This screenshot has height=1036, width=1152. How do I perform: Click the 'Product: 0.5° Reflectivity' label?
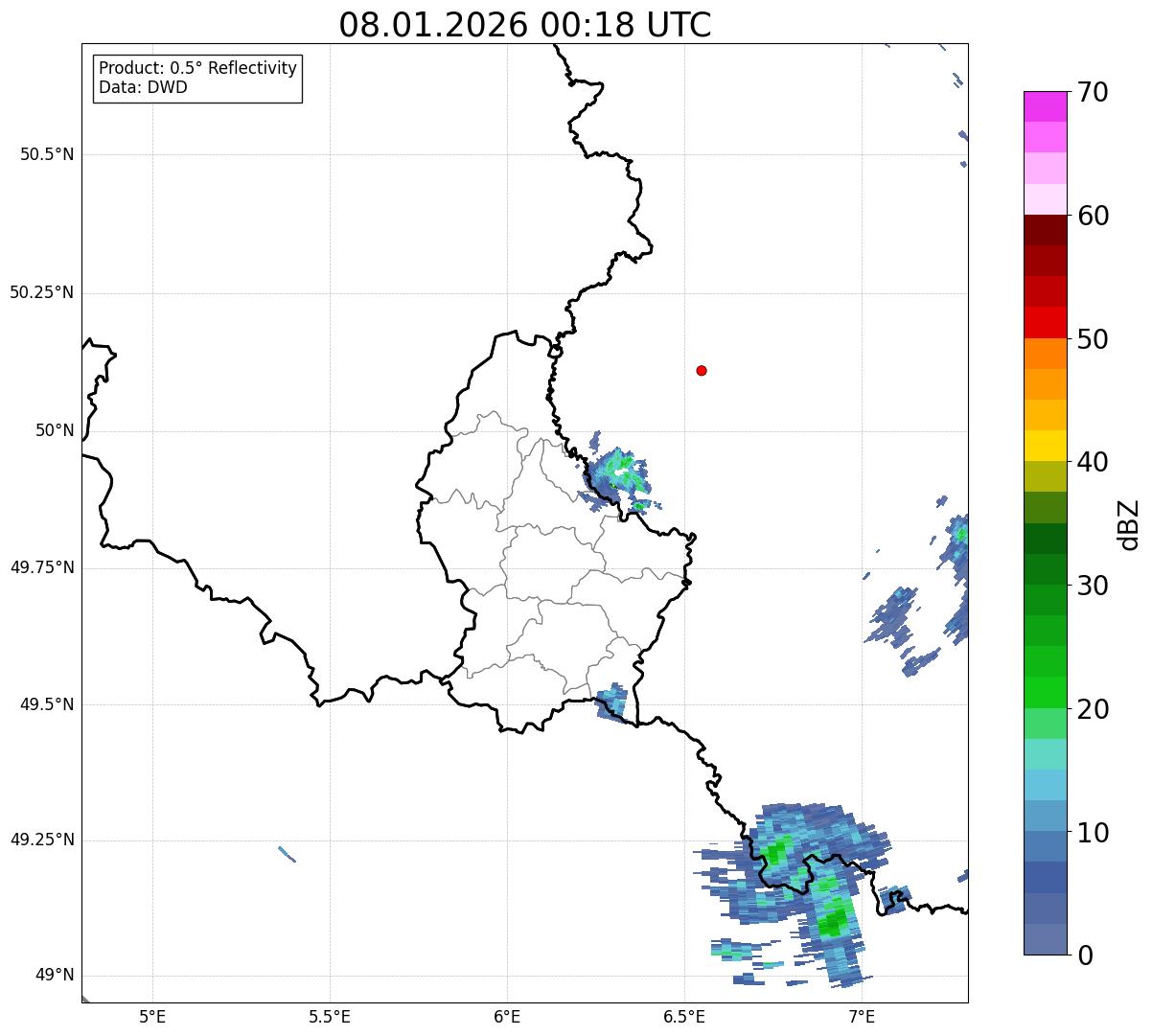[197, 69]
